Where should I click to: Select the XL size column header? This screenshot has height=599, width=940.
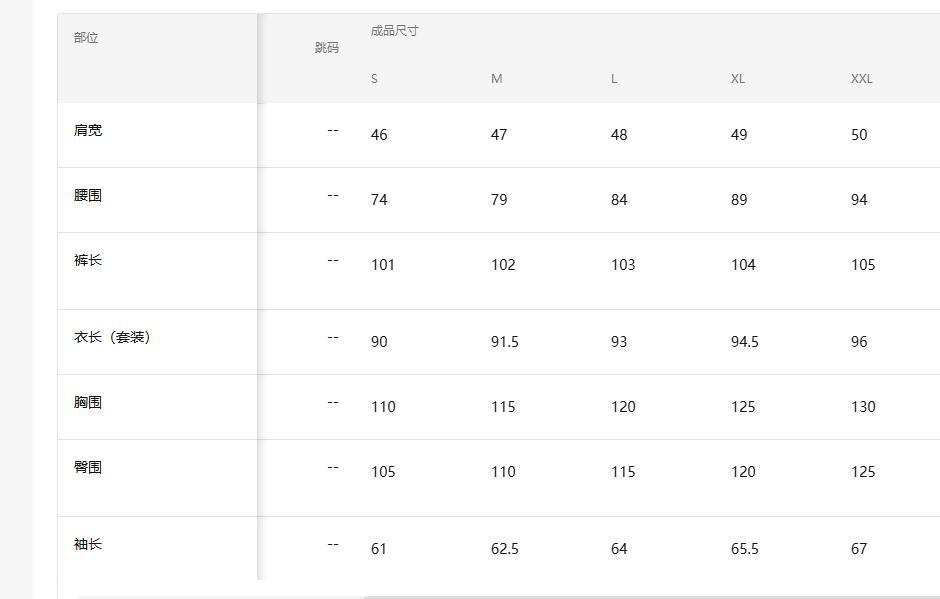(x=737, y=79)
